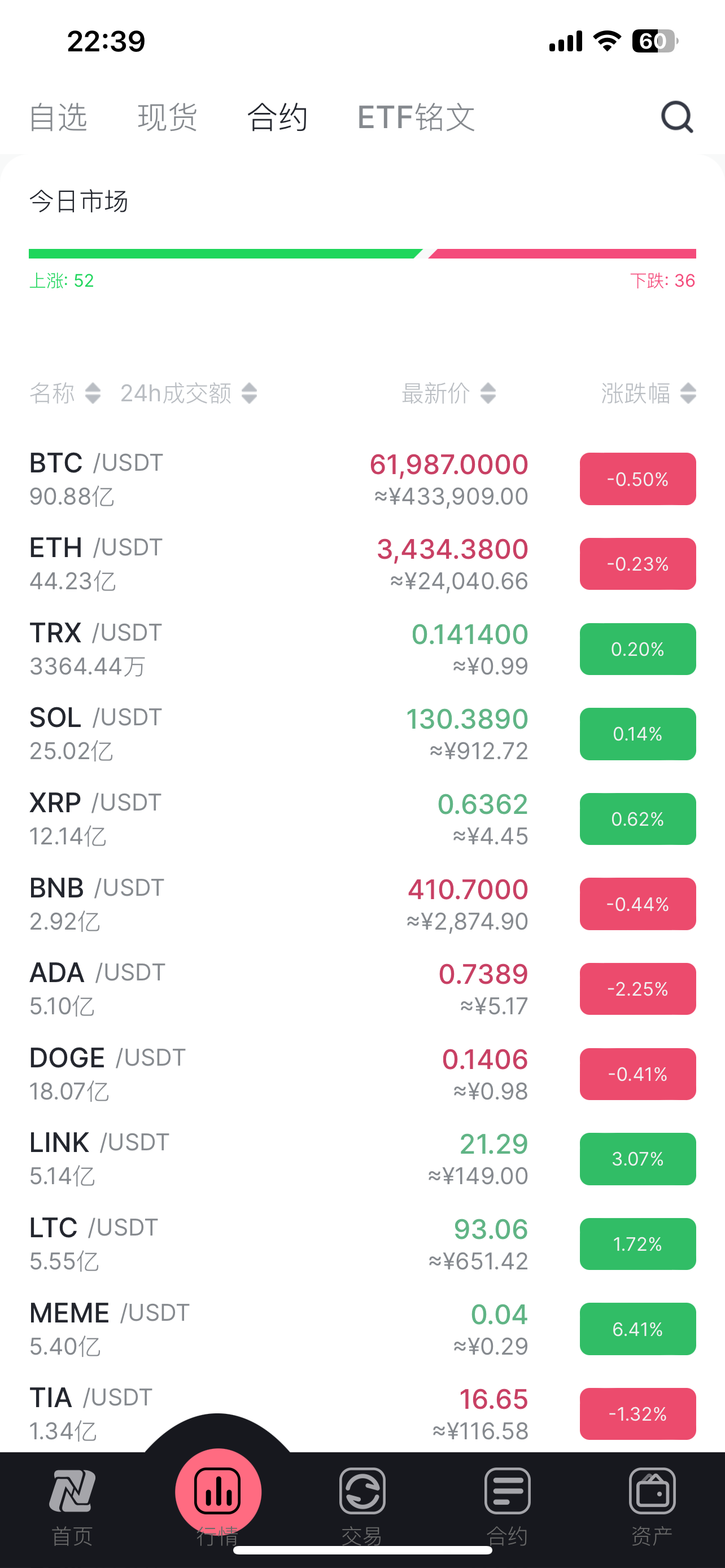Open the ETH/USDT contract row
Viewport: 725px width, 1568px height.
243,564
